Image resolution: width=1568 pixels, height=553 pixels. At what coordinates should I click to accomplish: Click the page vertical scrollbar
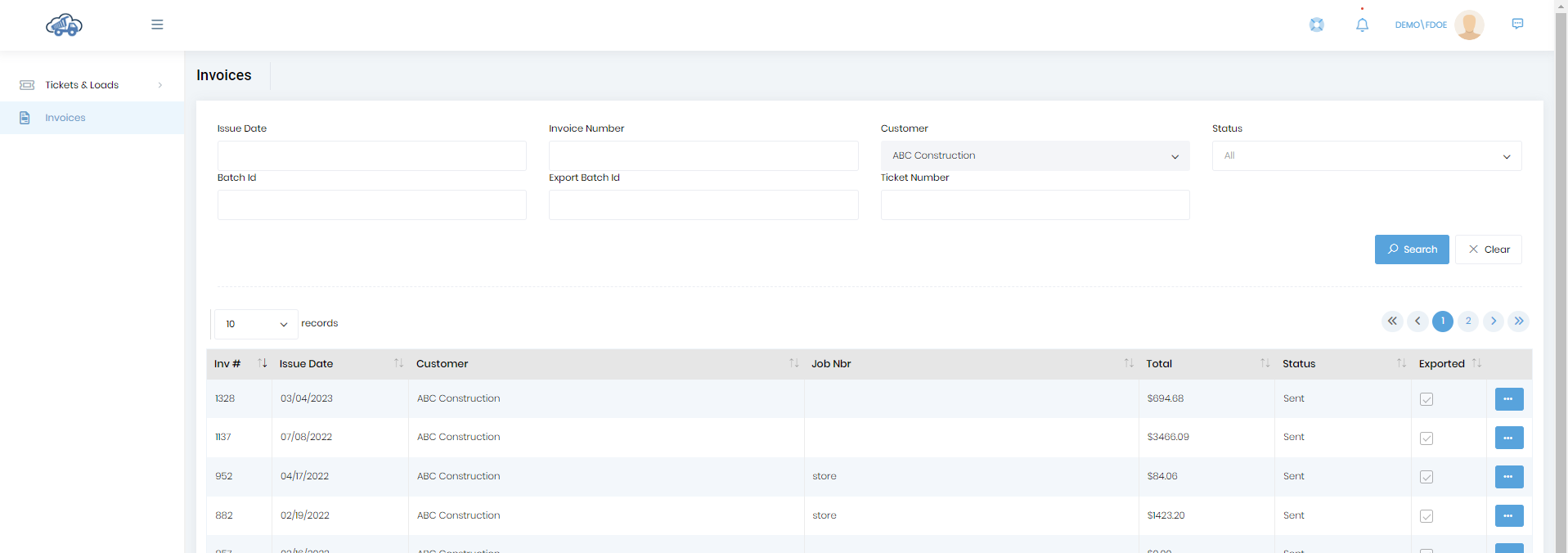(1561, 276)
